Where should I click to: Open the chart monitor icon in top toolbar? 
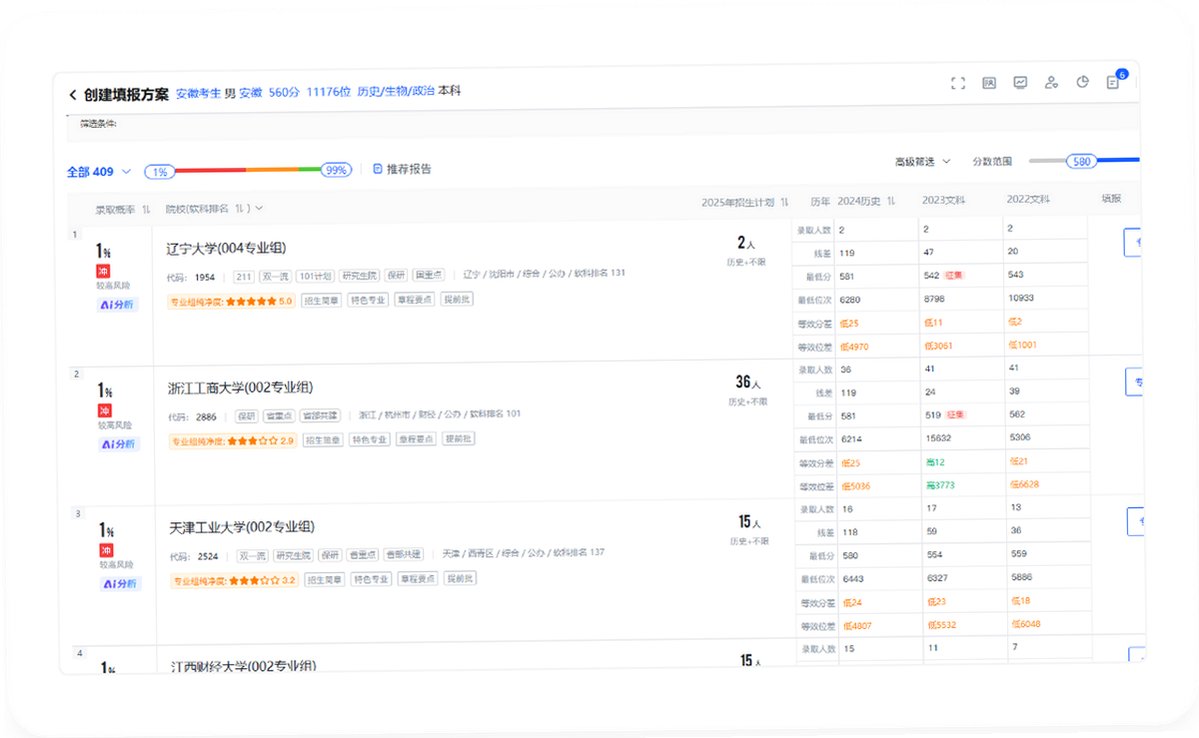[1020, 83]
